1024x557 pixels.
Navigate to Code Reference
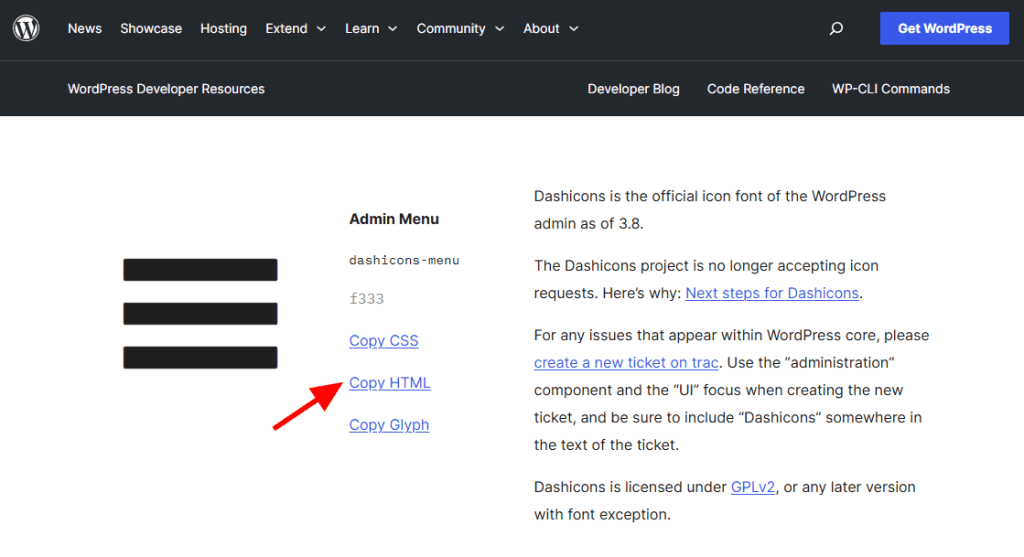point(755,89)
